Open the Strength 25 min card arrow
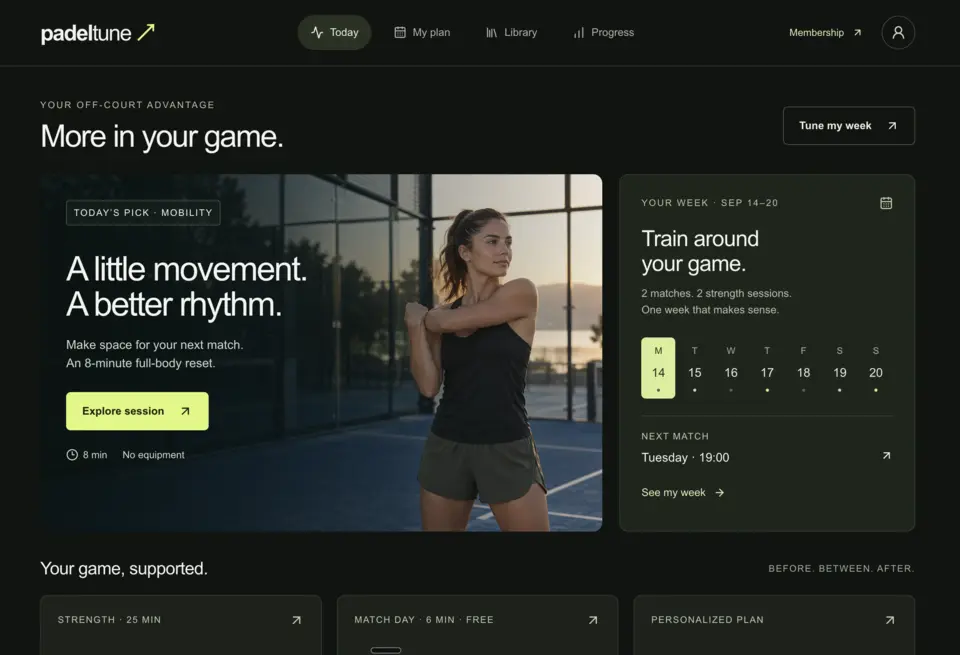 point(296,620)
